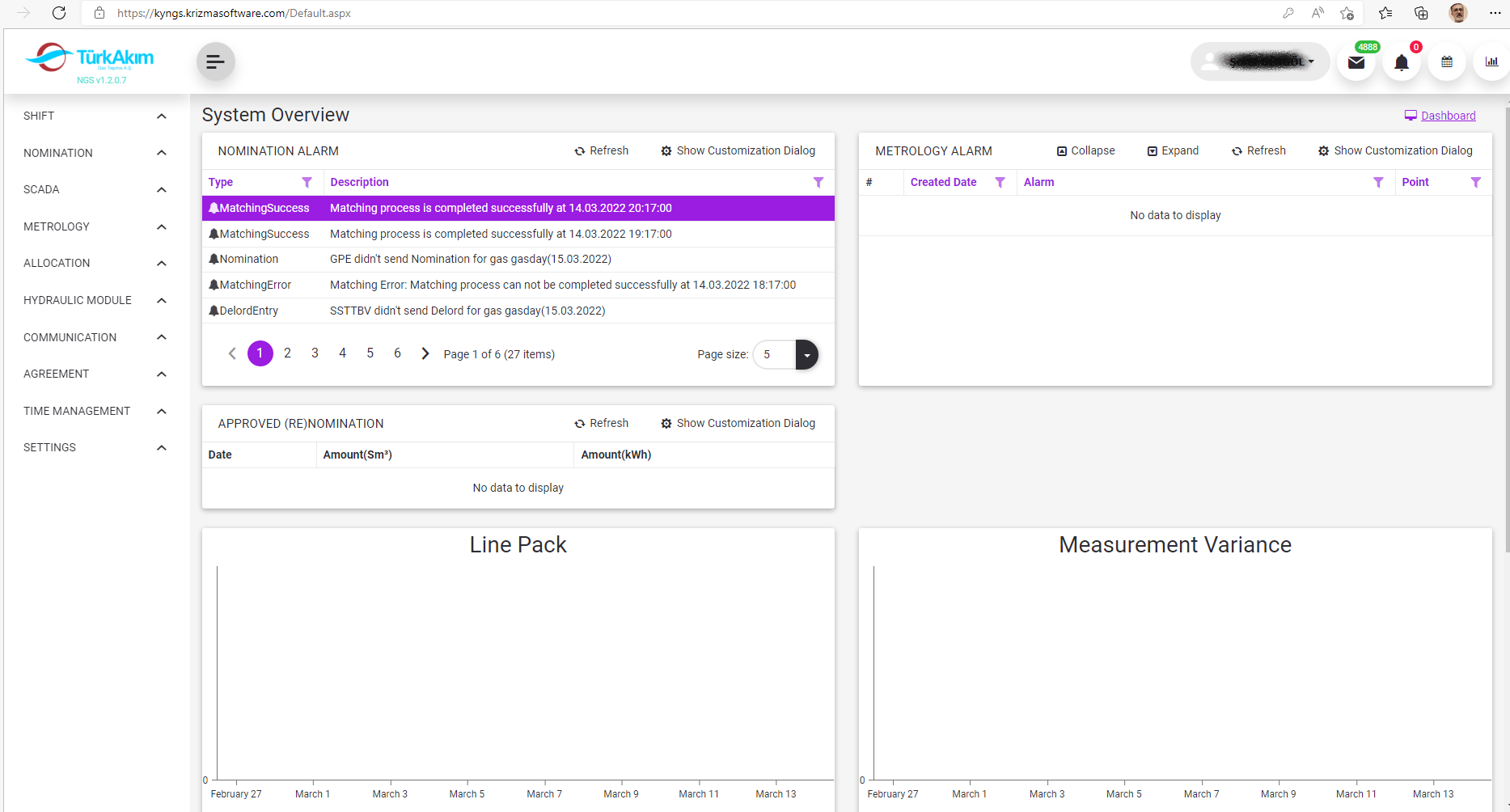Refresh the Approved (Re)Nomination panel
The width and height of the screenshot is (1510, 812).
click(601, 424)
